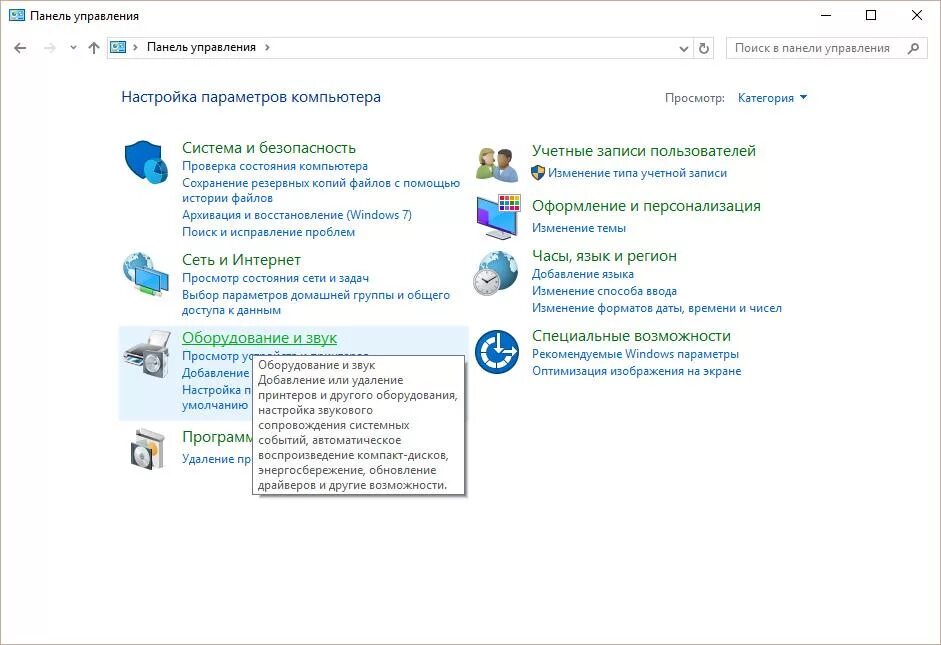Open Выбор параметров домашней группы link
The width and height of the screenshot is (941, 645).
point(316,302)
